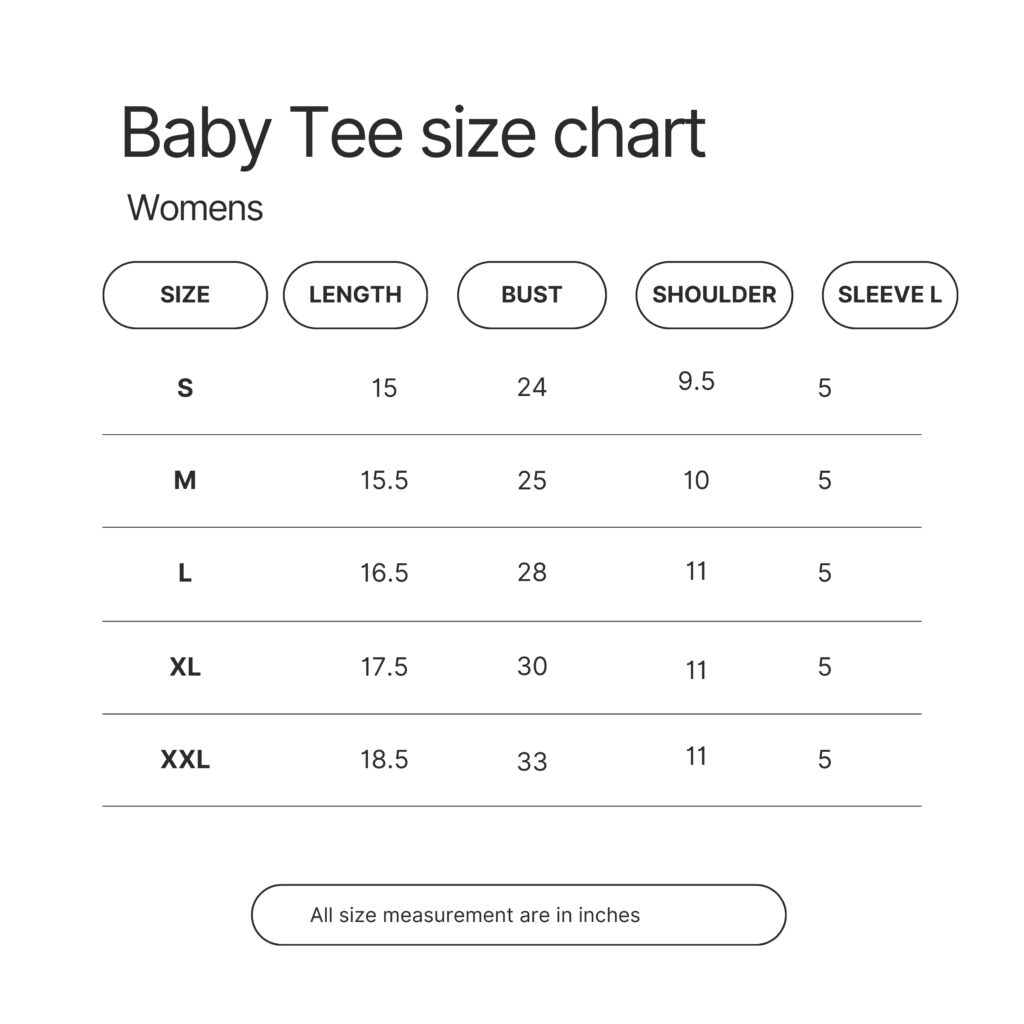Select the size L row label

point(185,573)
